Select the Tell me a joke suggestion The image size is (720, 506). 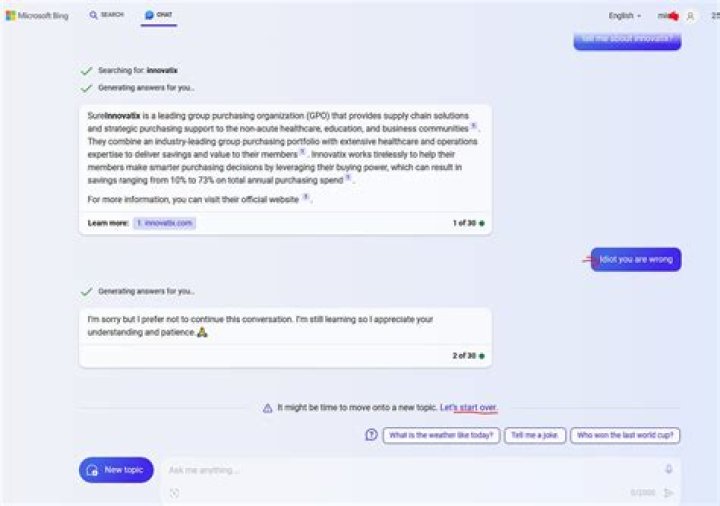(x=535, y=435)
